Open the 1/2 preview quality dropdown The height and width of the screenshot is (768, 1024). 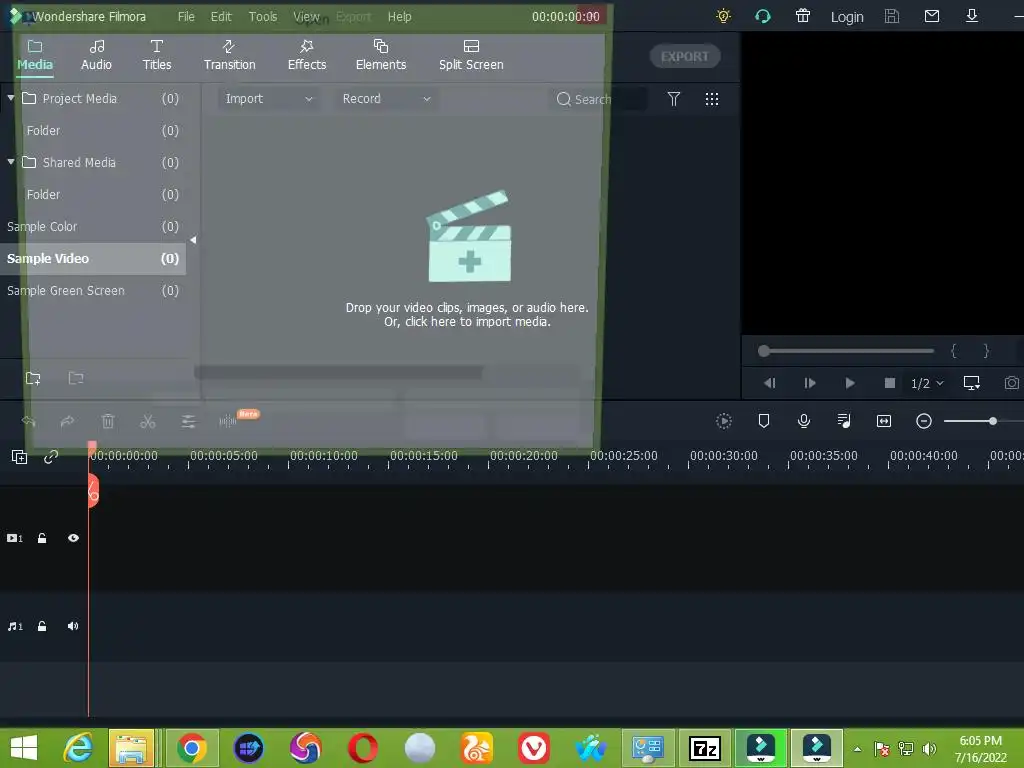tap(927, 383)
